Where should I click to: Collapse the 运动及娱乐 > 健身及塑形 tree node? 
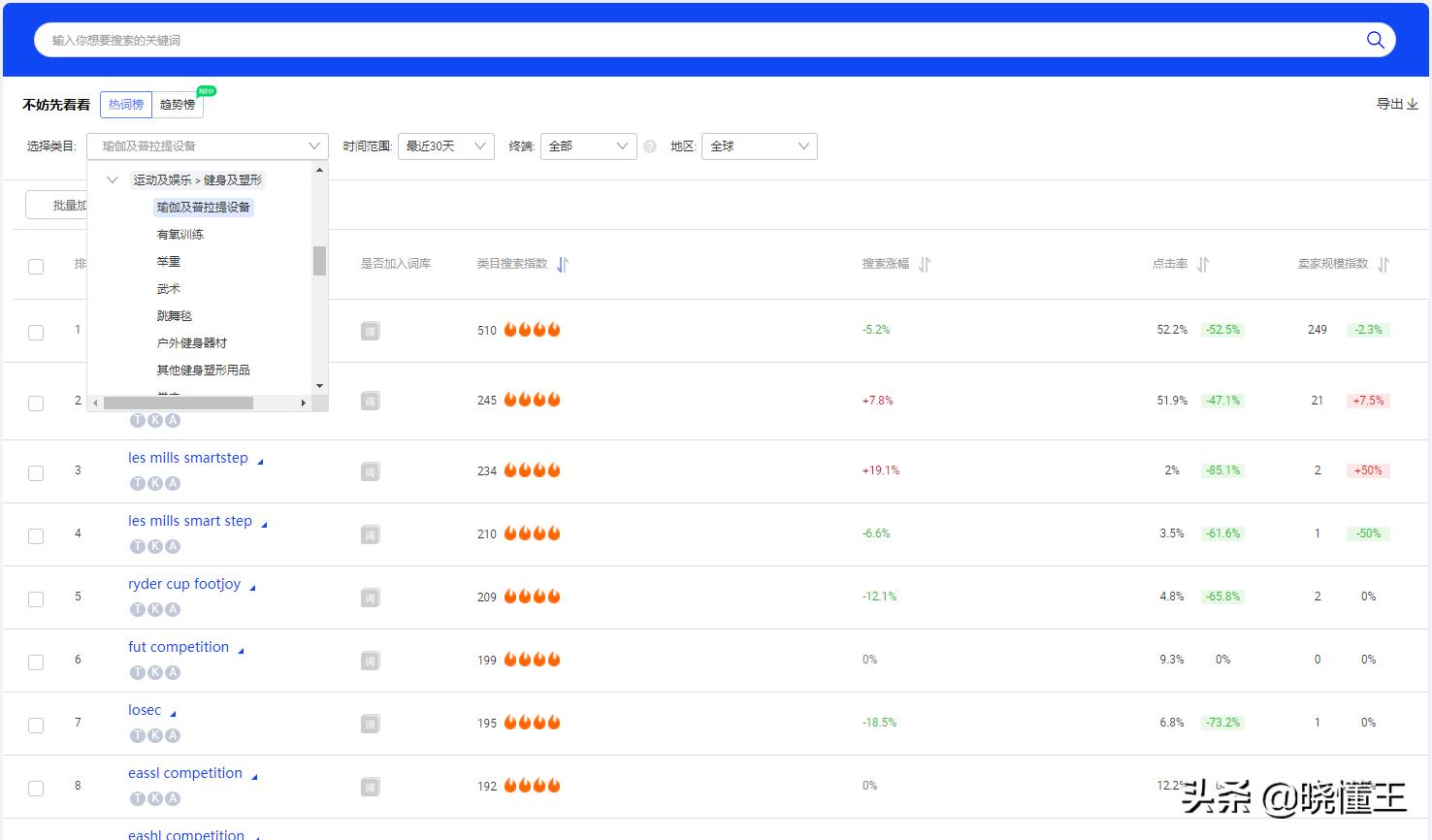113,179
